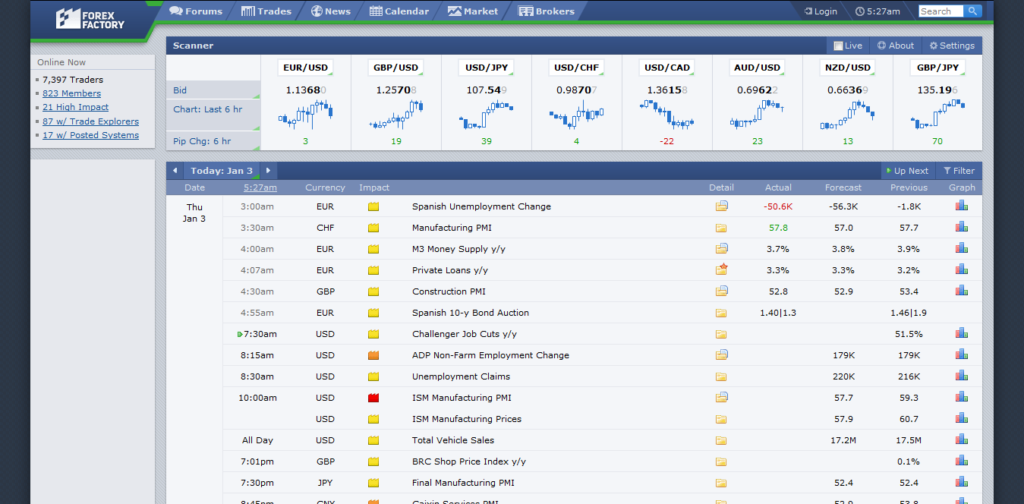
Task: Open graph icon for ADP Non-Farm Employment Change
Action: 961,354
